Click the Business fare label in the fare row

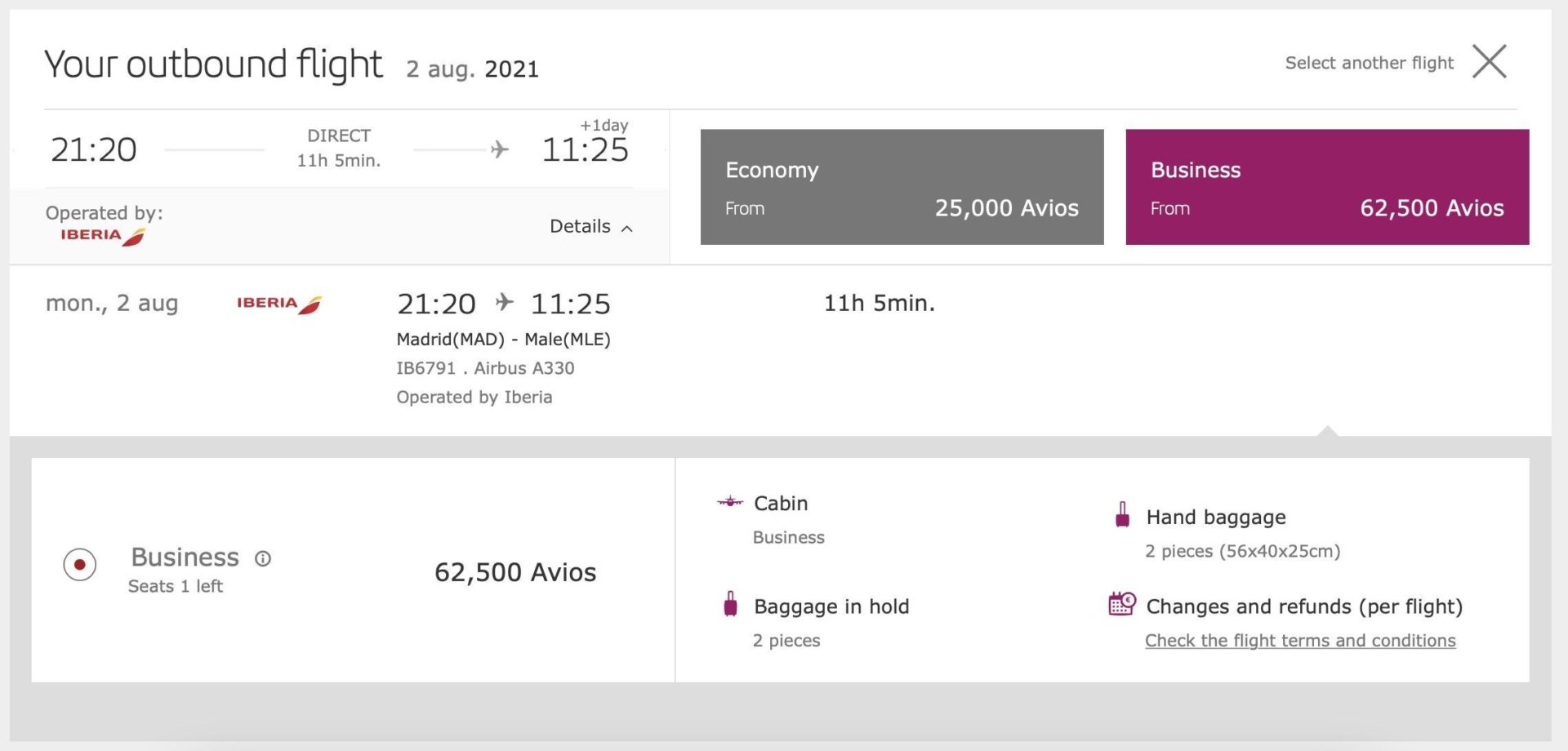coord(185,557)
